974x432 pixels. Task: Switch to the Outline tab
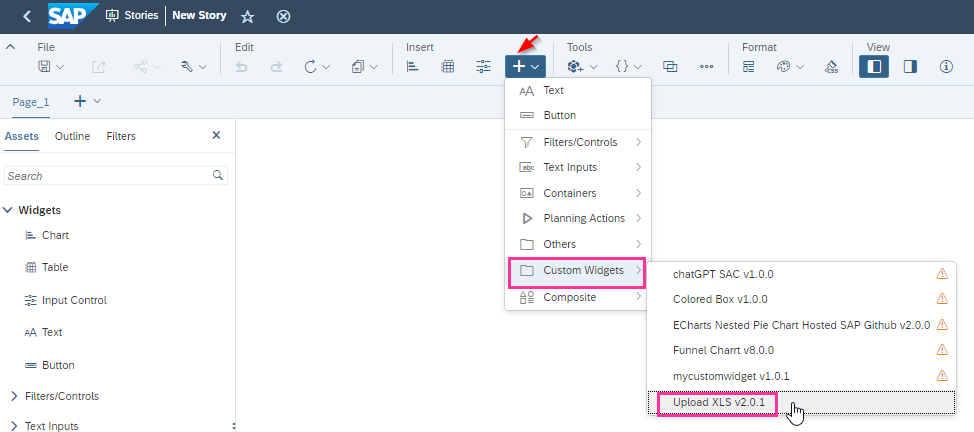pos(72,136)
